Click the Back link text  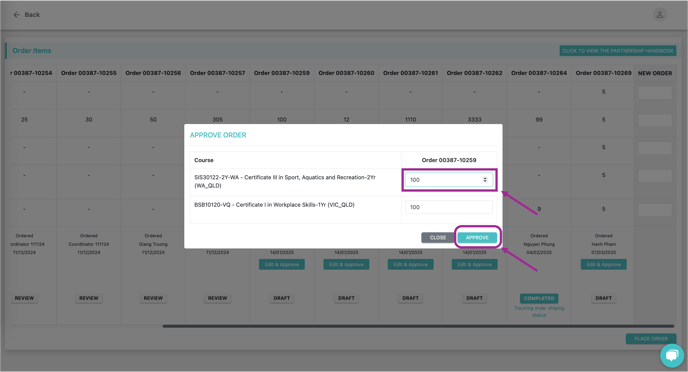(x=32, y=14)
